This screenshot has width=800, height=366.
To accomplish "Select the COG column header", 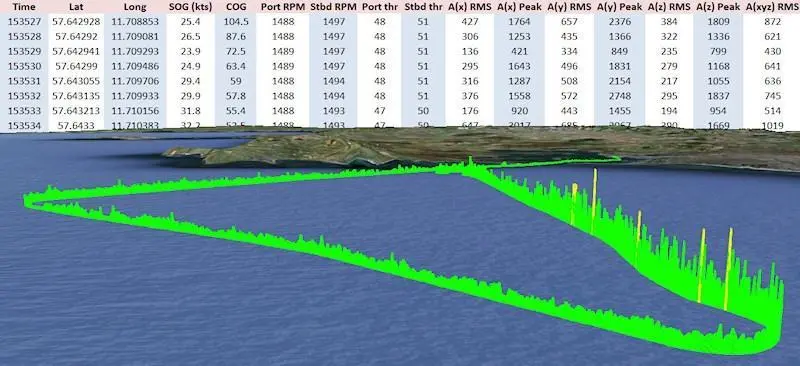I will [235, 7].
